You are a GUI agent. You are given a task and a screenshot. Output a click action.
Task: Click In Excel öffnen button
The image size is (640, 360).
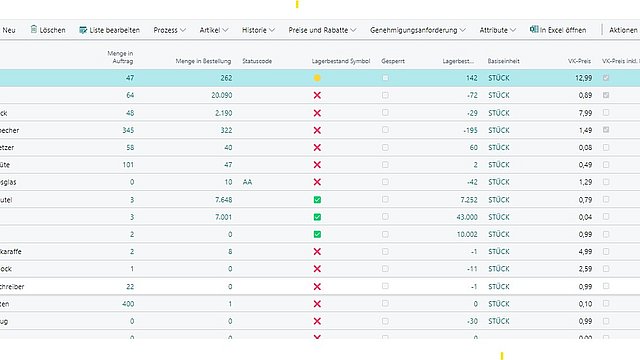tap(558, 30)
